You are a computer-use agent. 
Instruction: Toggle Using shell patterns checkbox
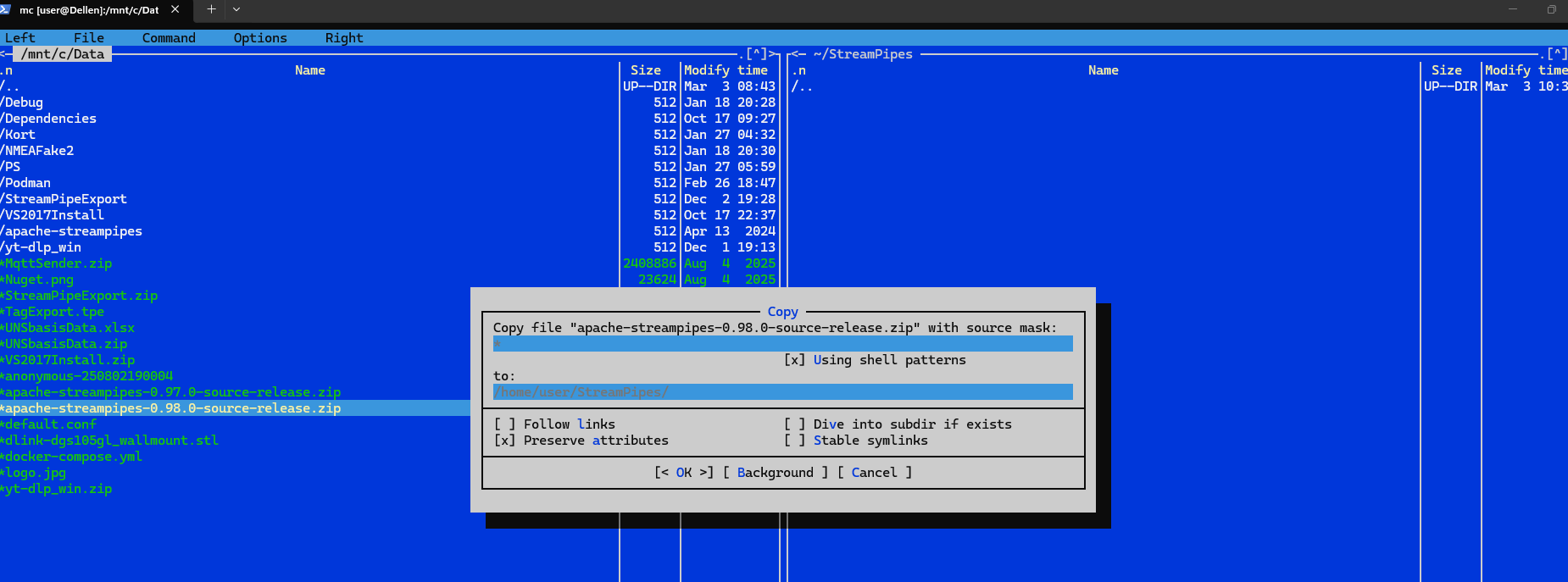pos(795,360)
